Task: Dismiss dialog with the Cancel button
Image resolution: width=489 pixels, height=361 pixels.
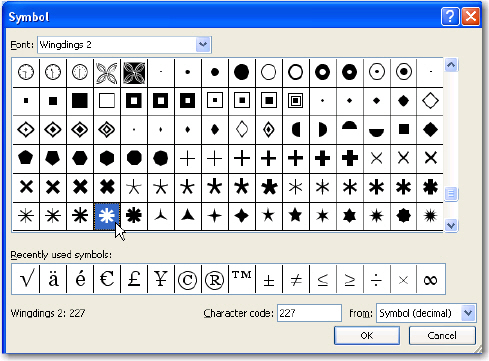Action: click(442, 336)
